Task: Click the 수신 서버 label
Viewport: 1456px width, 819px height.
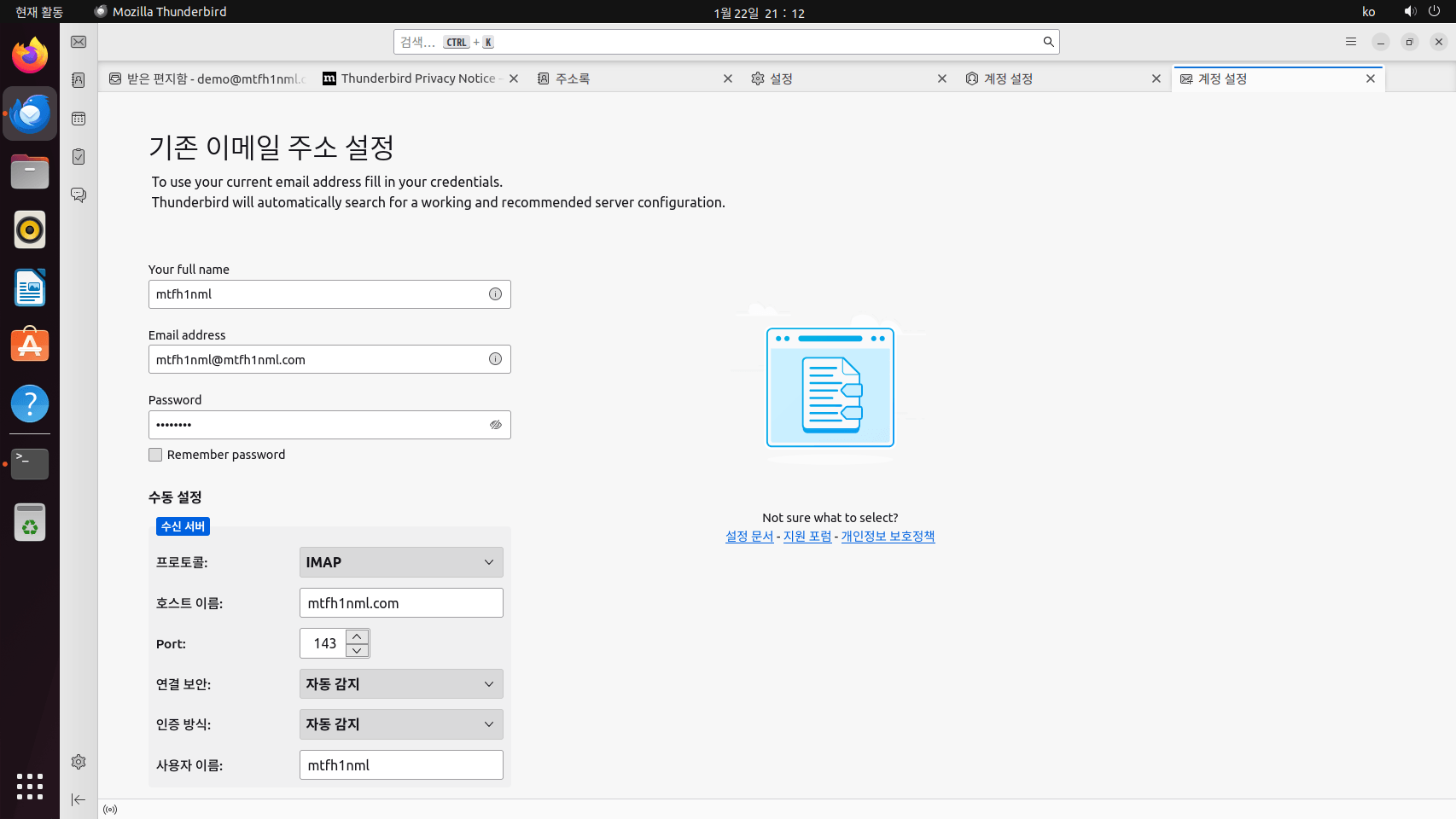Action: pyautogui.click(x=183, y=526)
